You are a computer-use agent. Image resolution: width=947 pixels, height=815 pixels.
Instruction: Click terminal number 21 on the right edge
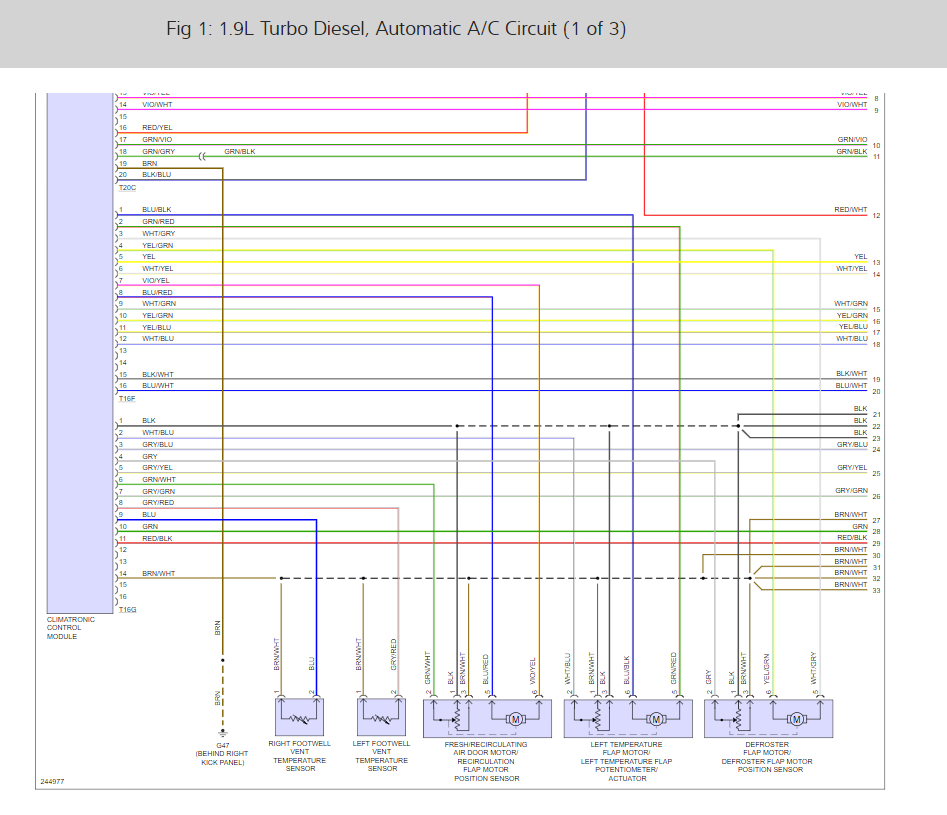(x=876, y=414)
